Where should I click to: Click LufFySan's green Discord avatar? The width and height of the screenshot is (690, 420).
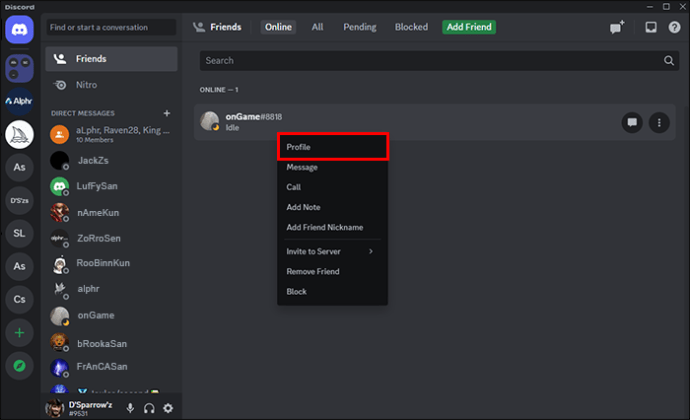pyautogui.click(x=59, y=186)
